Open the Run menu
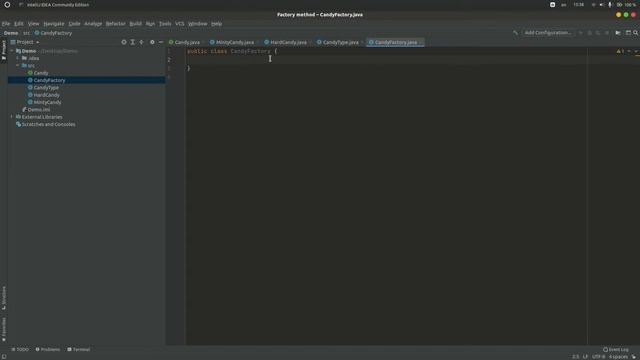 tap(150, 24)
